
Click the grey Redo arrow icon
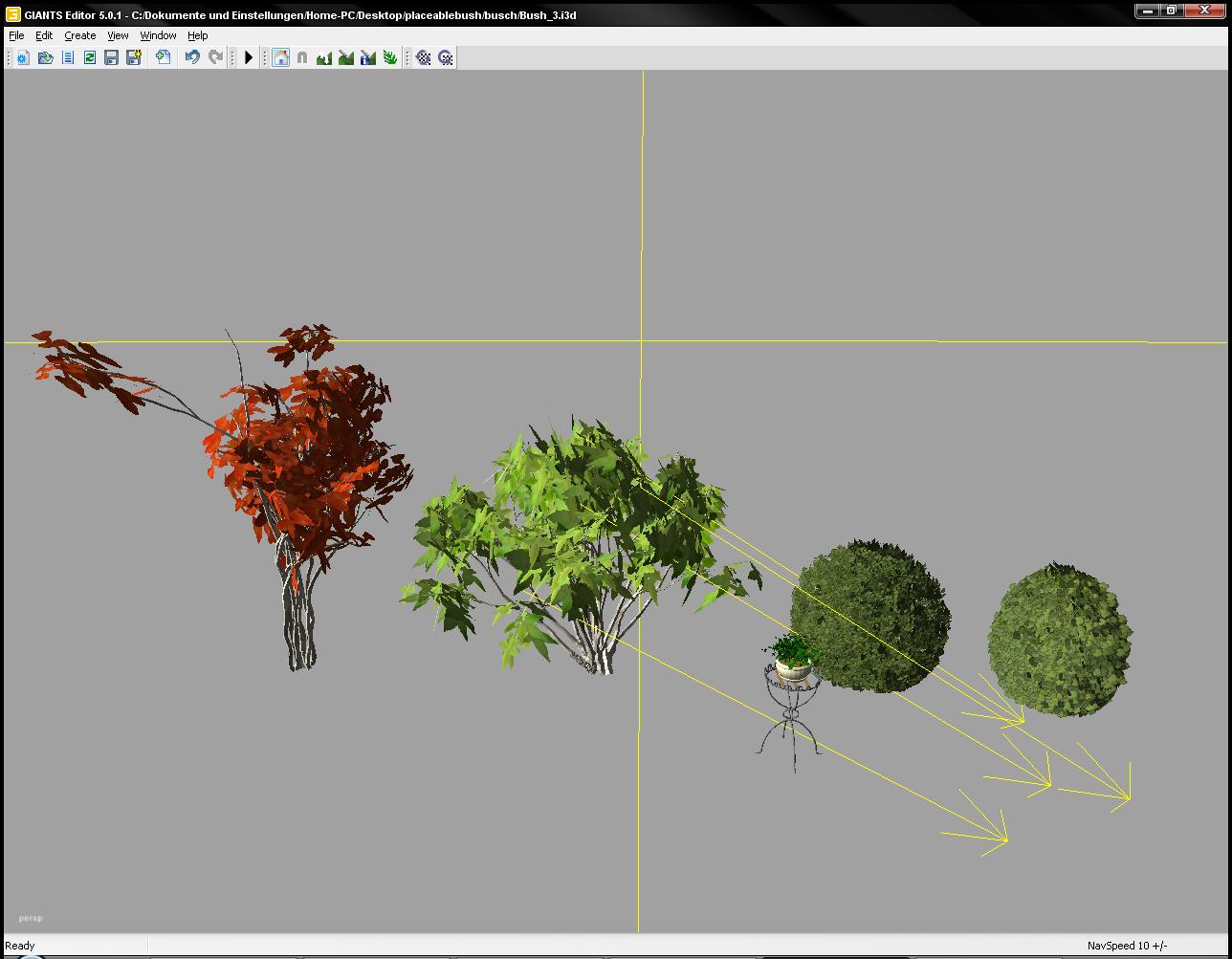(x=215, y=57)
